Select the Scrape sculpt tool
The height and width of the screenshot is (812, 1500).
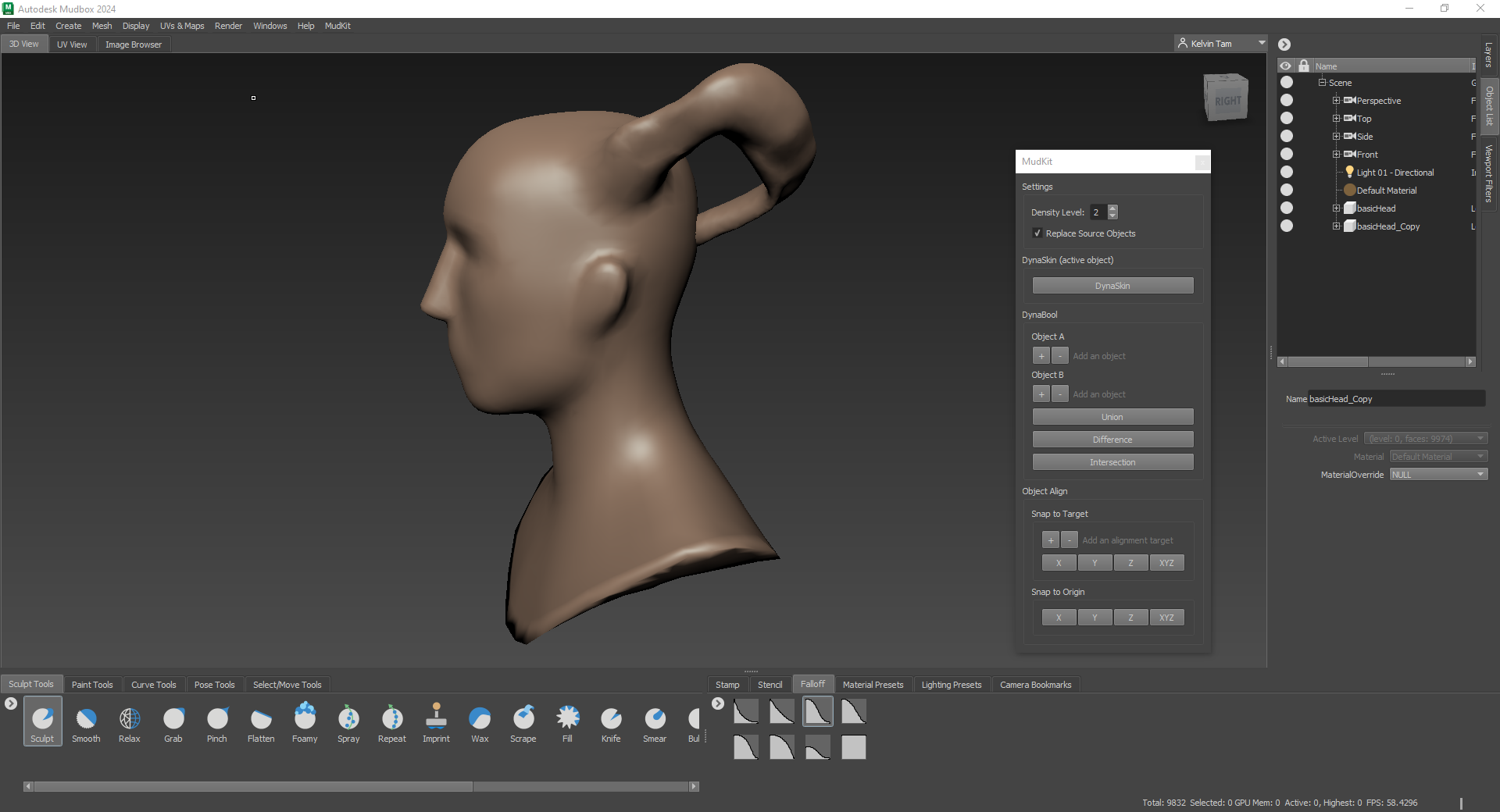click(x=523, y=719)
